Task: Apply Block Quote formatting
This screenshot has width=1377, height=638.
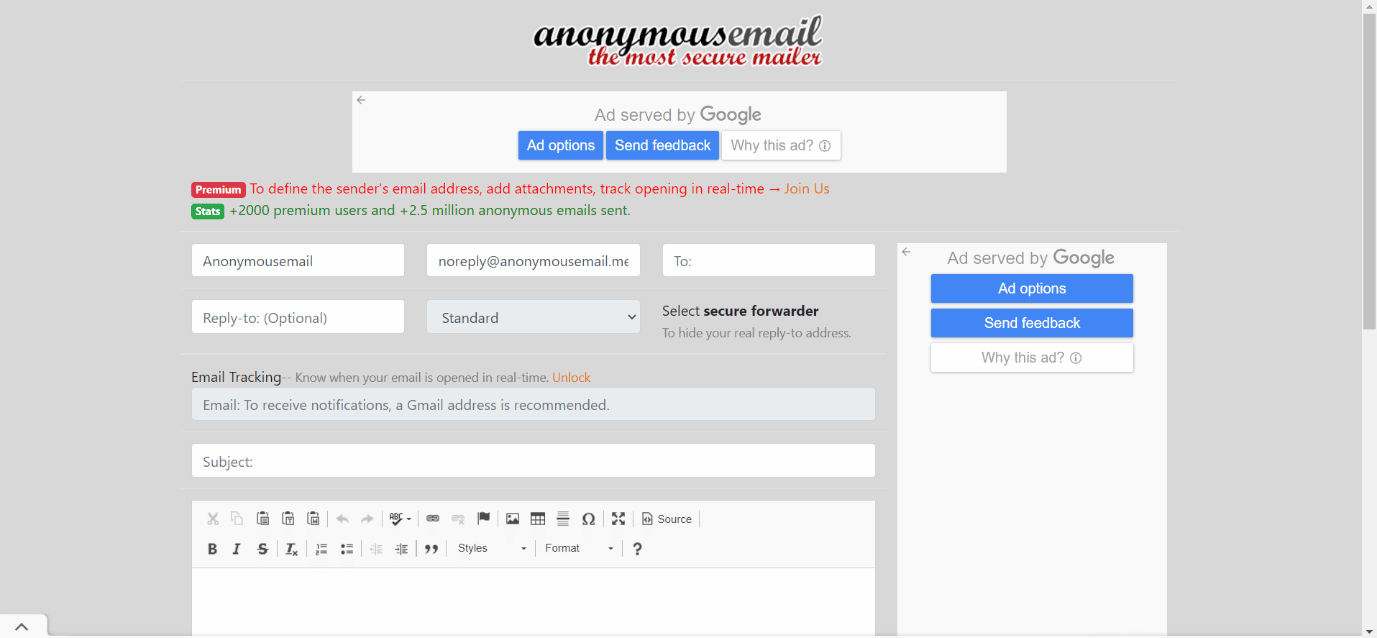Action: [x=431, y=549]
